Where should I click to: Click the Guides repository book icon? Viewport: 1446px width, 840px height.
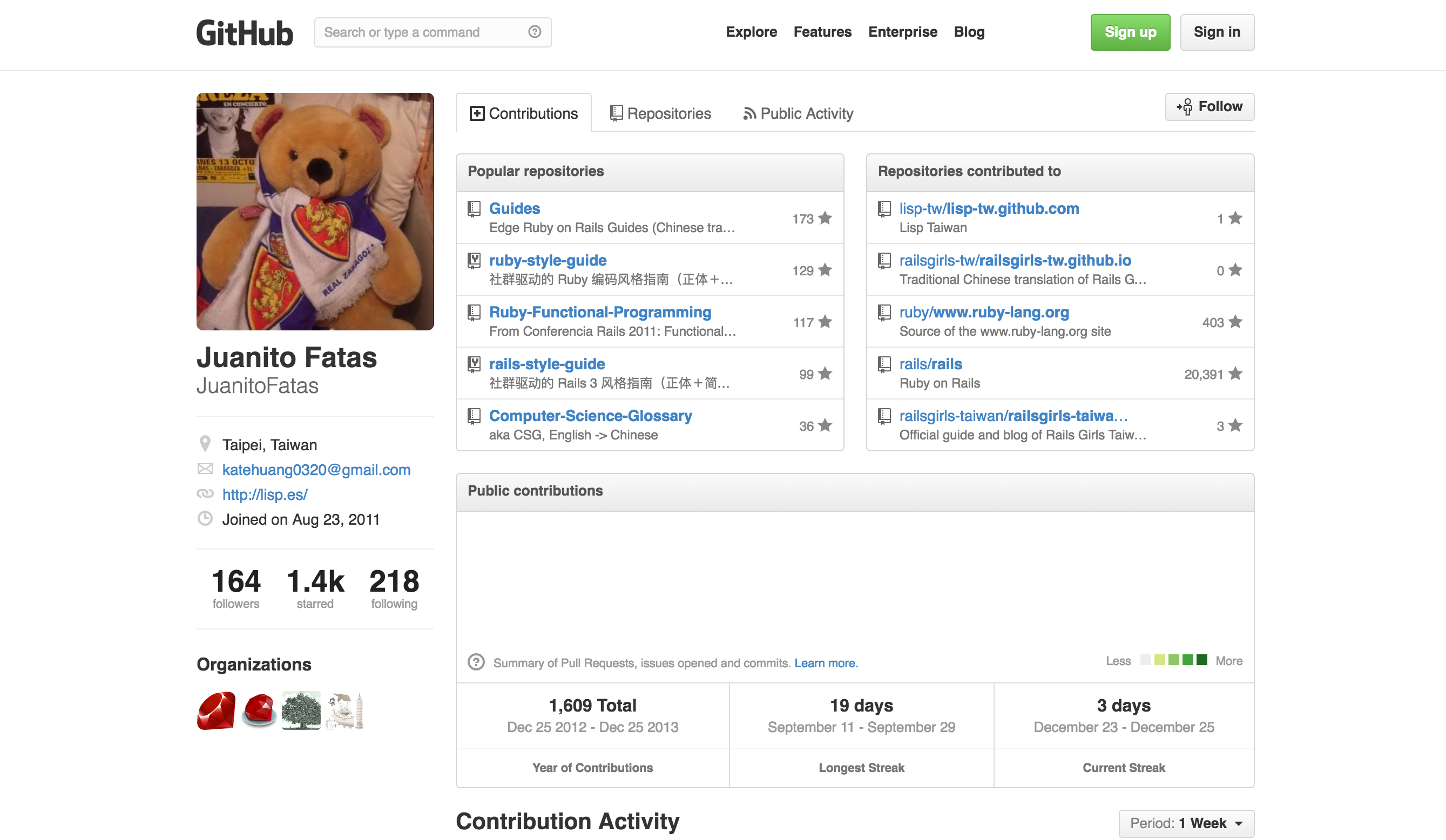(x=474, y=209)
